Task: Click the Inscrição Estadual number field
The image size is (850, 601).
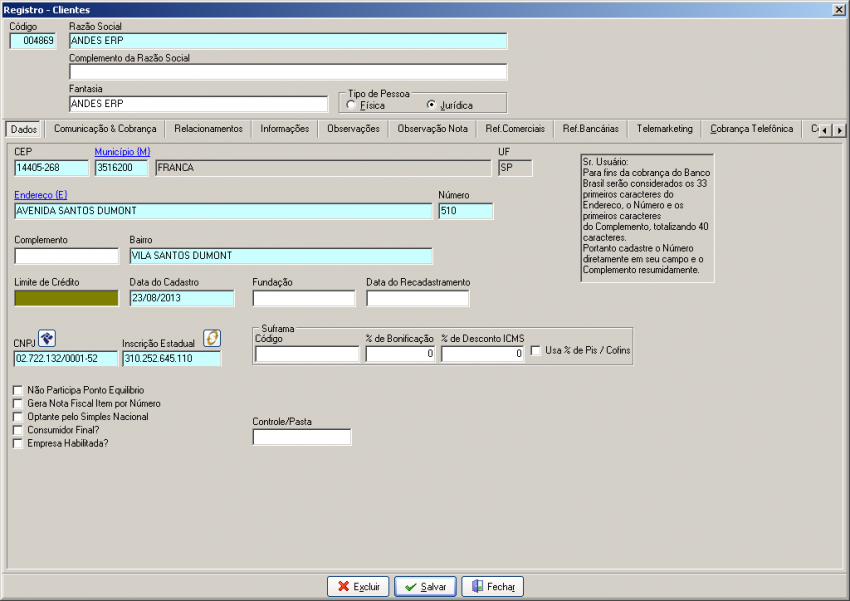Action: point(172,359)
